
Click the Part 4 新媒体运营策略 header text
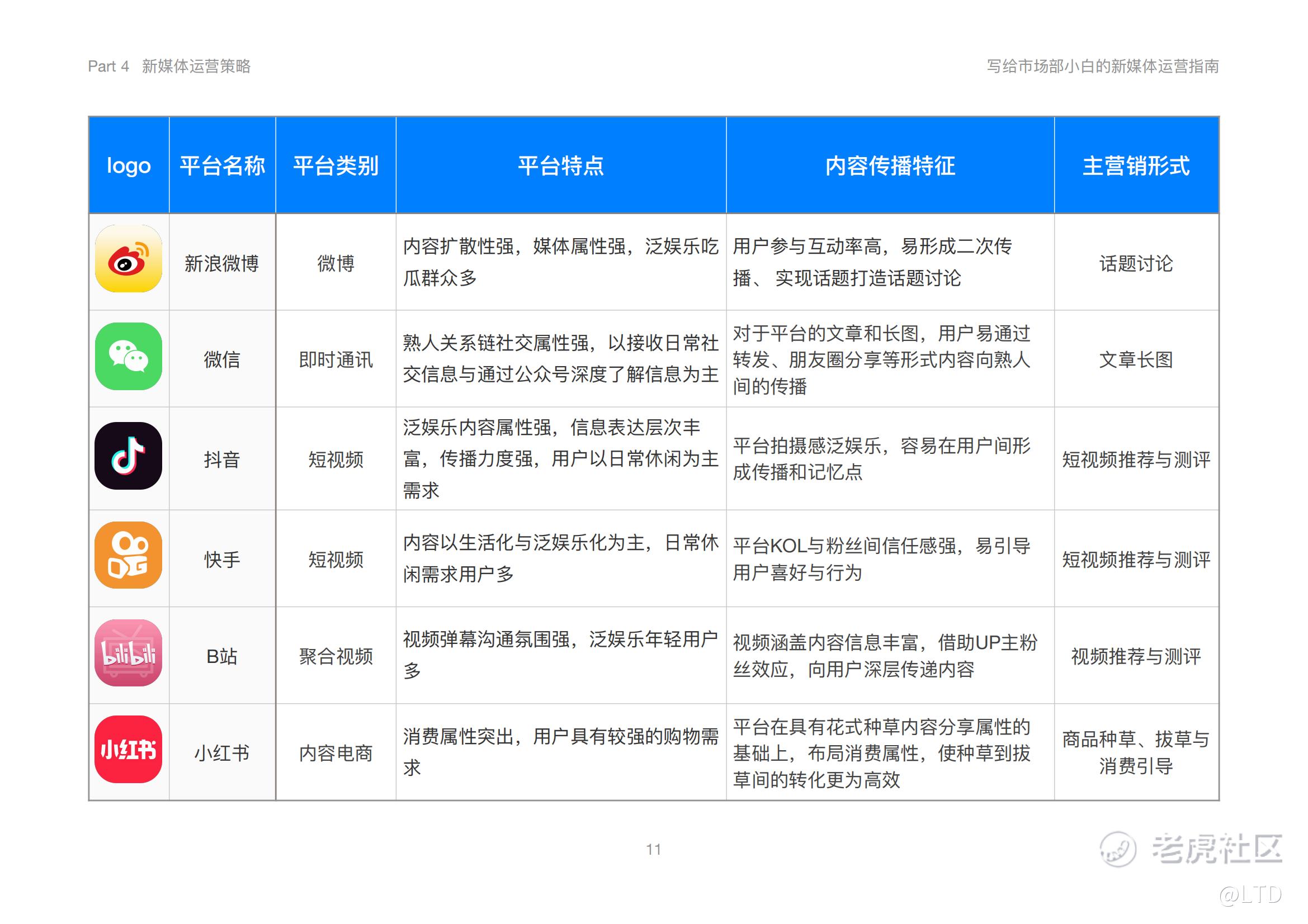coord(169,67)
